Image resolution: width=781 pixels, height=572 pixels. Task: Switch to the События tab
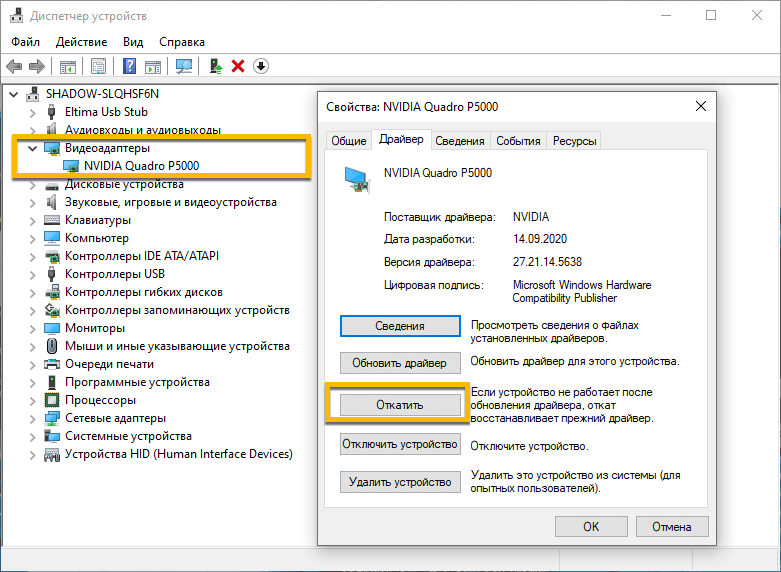(x=518, y=141)
